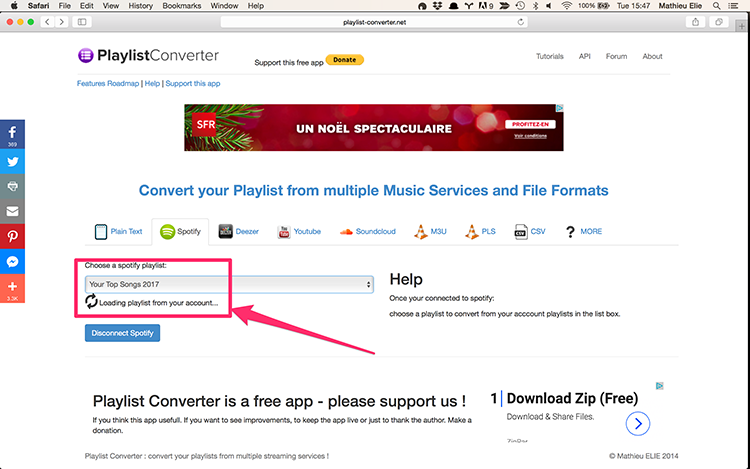Open the MORE tab
This screenshot has height=469, width=750.
click(x=583, y=231)
